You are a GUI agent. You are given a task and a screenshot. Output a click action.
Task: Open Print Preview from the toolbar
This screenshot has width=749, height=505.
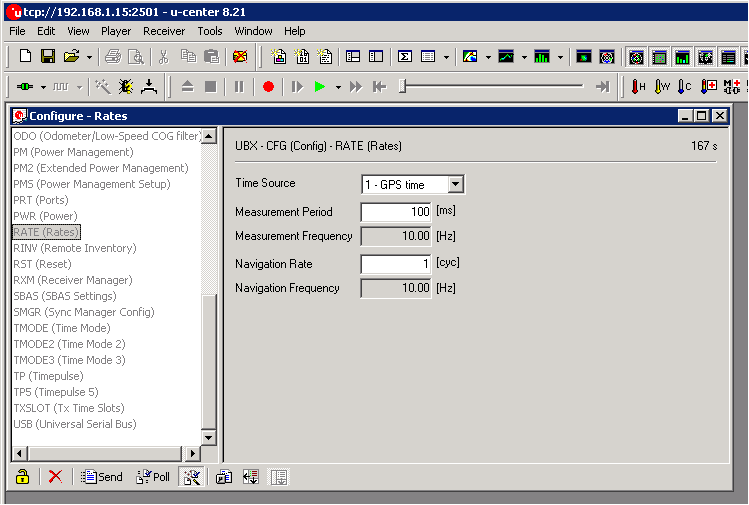point(136,56)
